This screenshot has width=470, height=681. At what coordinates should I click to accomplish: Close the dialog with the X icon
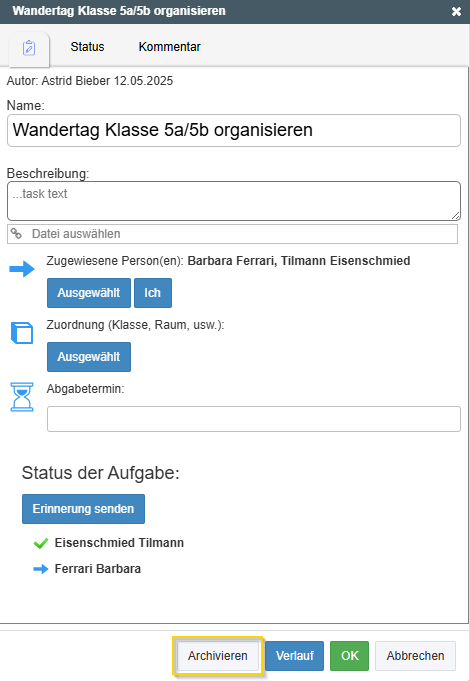456,11
